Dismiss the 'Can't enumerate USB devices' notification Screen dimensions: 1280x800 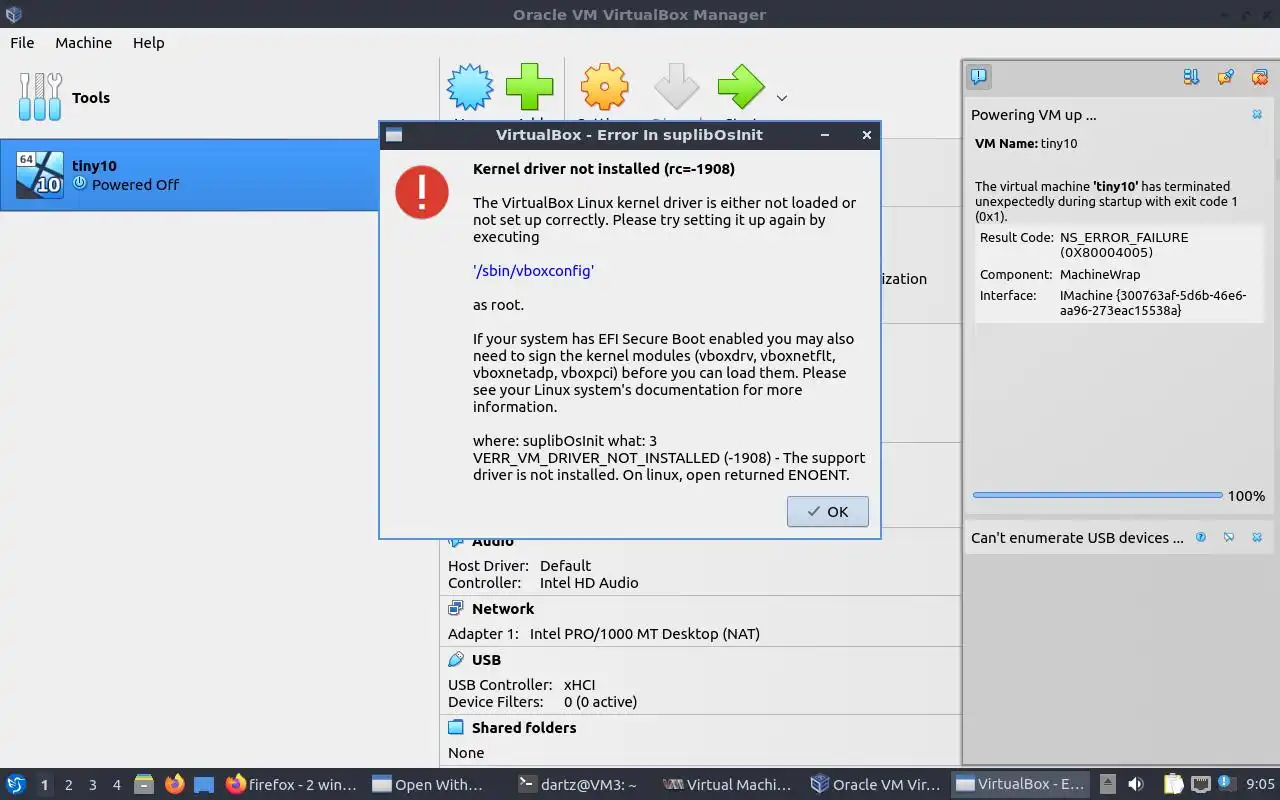[x=1257, y=538]
